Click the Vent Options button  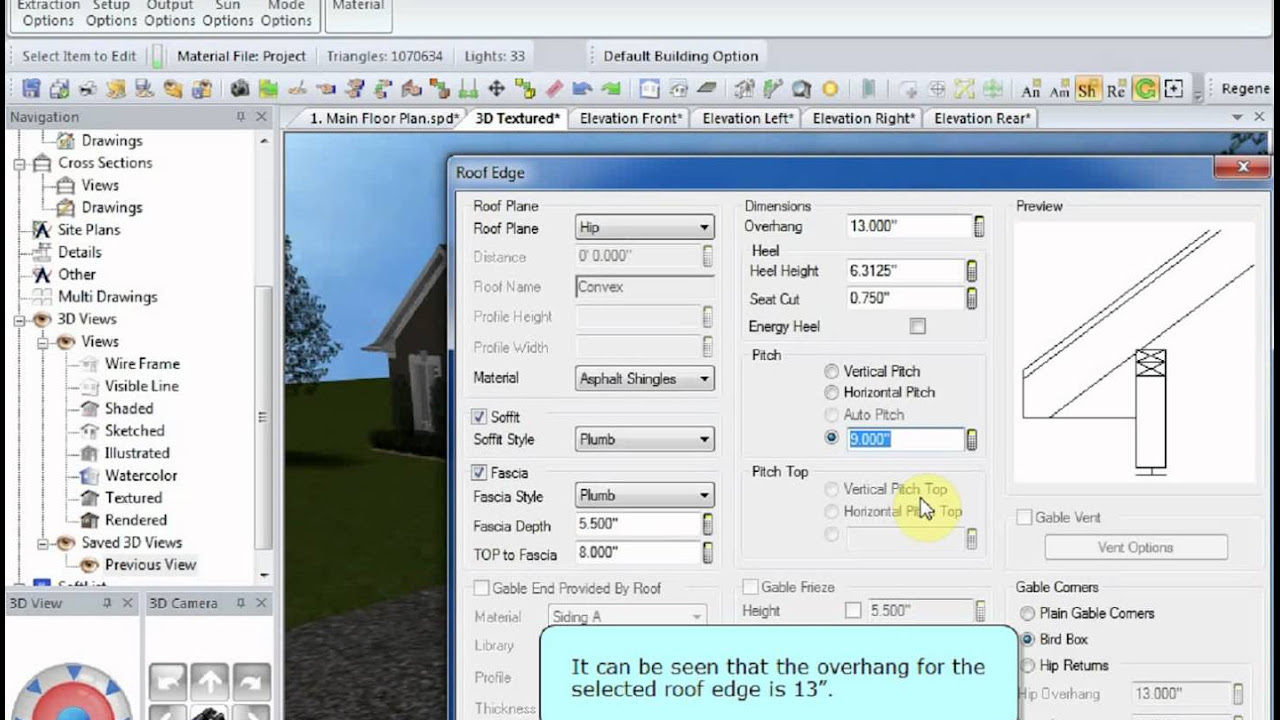tap(1136, 547)
